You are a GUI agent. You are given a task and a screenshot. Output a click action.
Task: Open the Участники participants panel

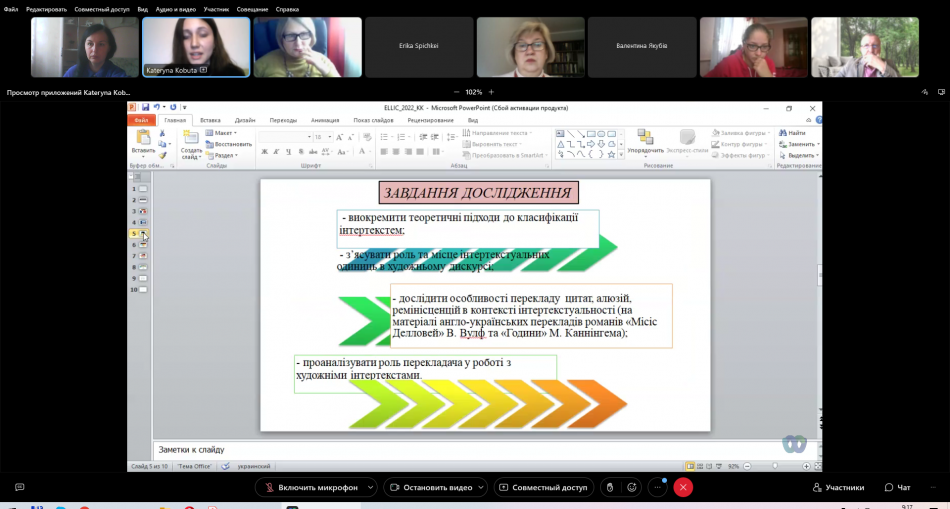(x=837, y=487)
